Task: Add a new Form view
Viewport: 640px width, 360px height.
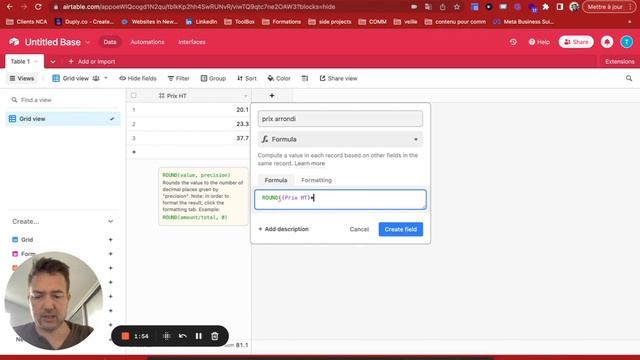Action: point(111,254)
